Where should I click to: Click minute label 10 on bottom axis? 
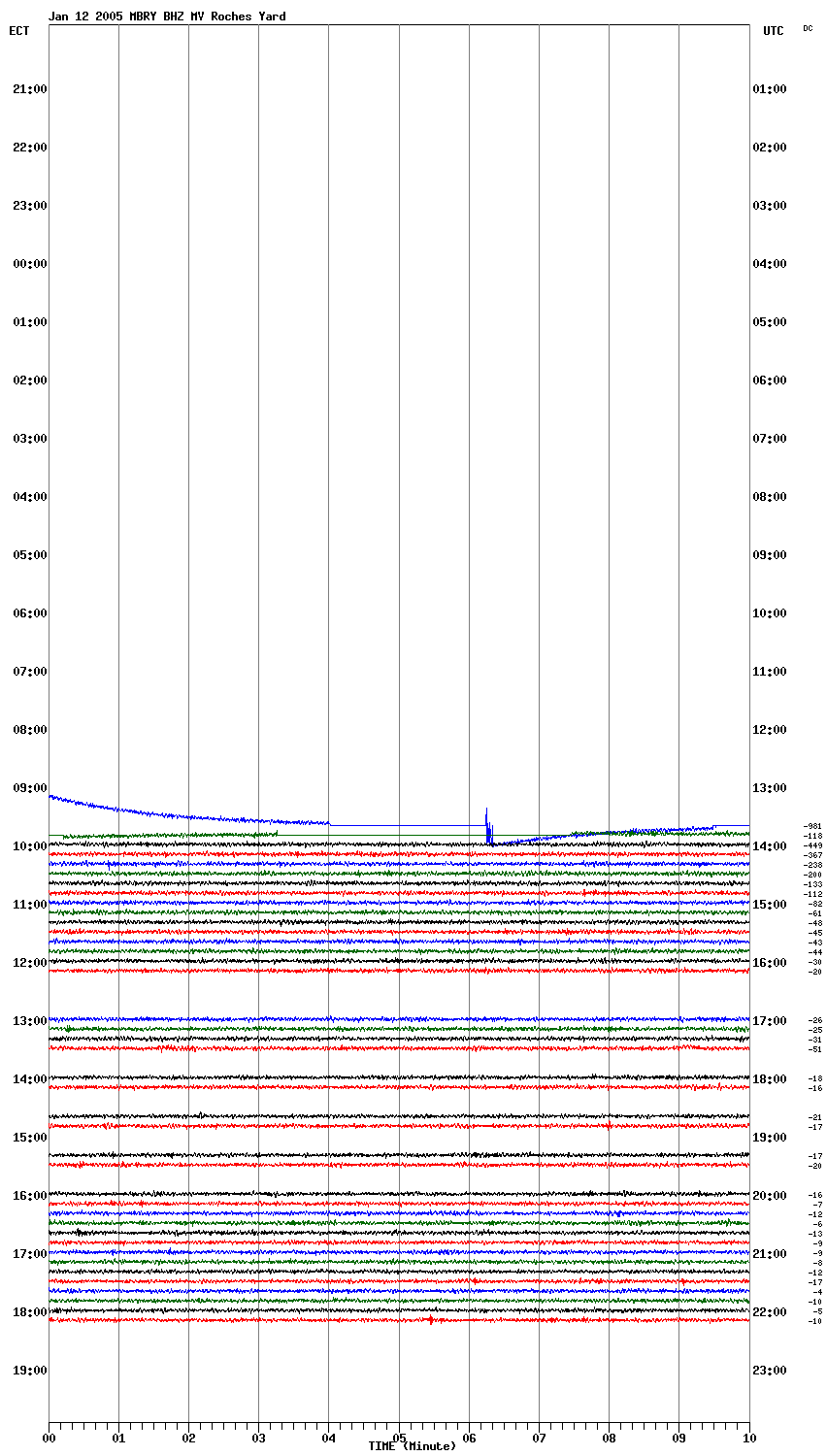(x=748, y=1439)
